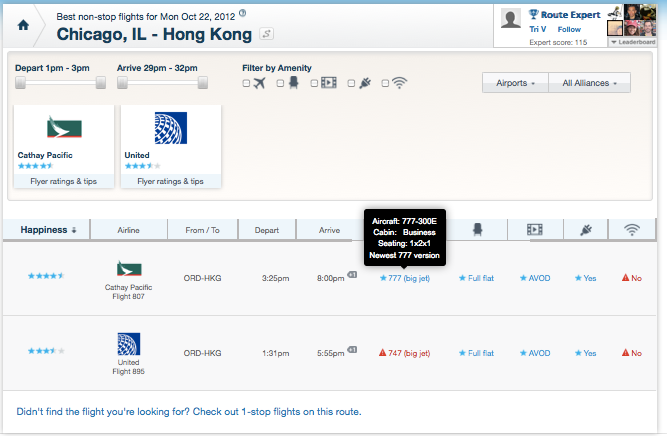Click the Depart slider left handle
667x436 pixels.
pyautogui.click(x=20, y=83)
